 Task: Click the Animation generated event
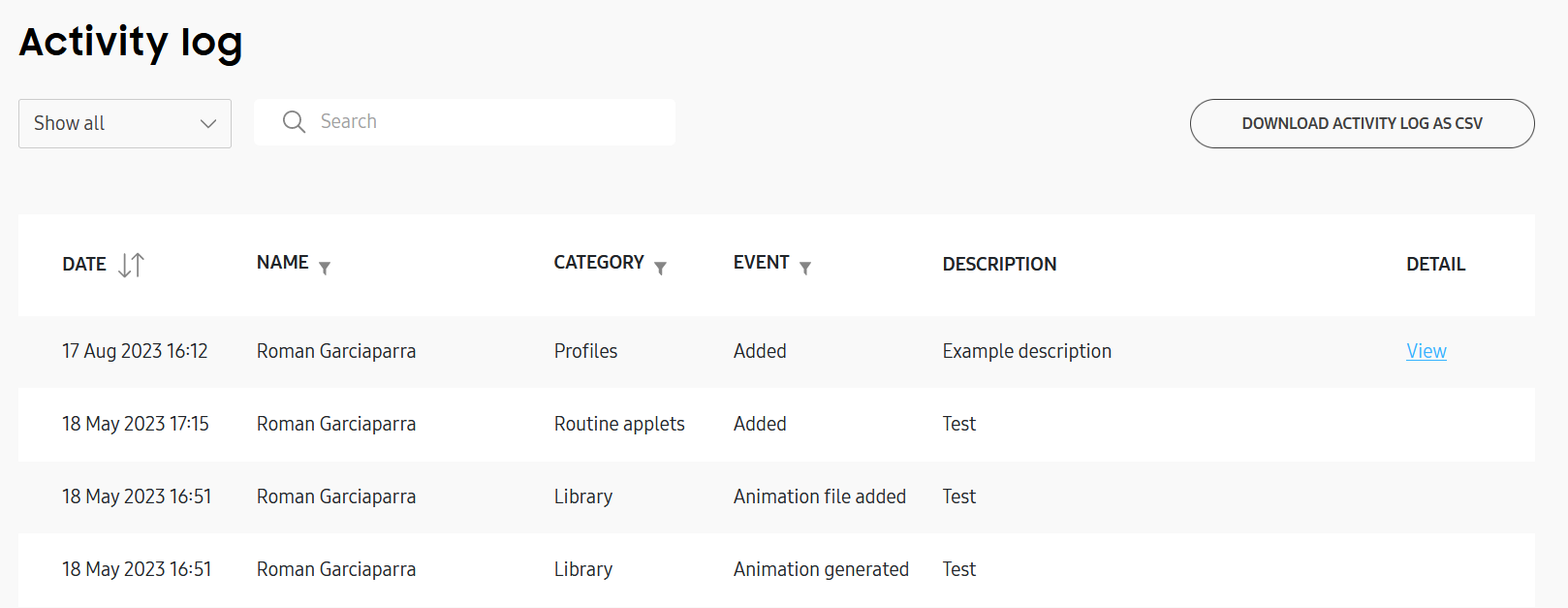point(821,569)
